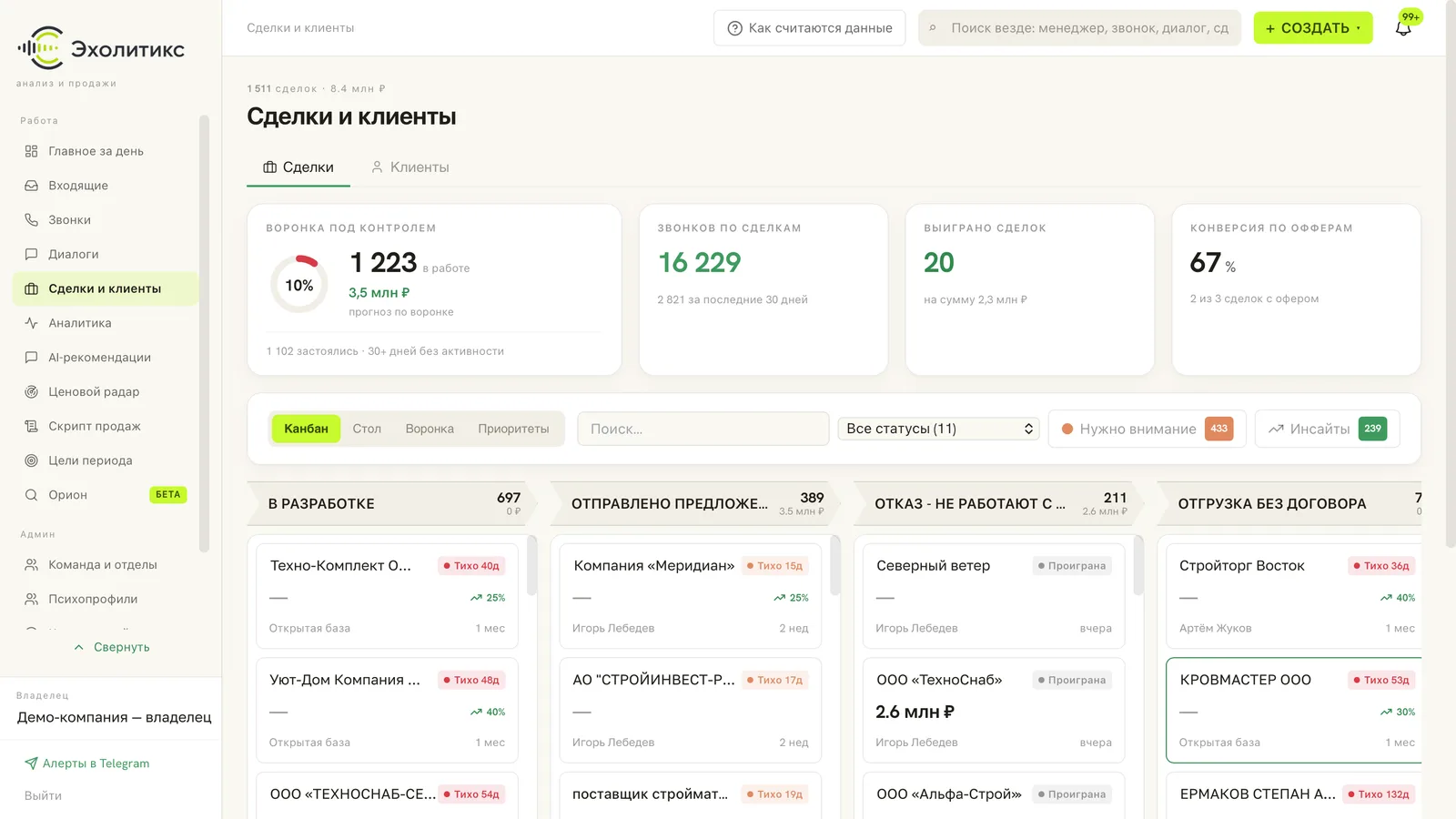Click the 25% trend icon on Техно-Комплект card
This screenshot has width=1456, height=819.
476,598
